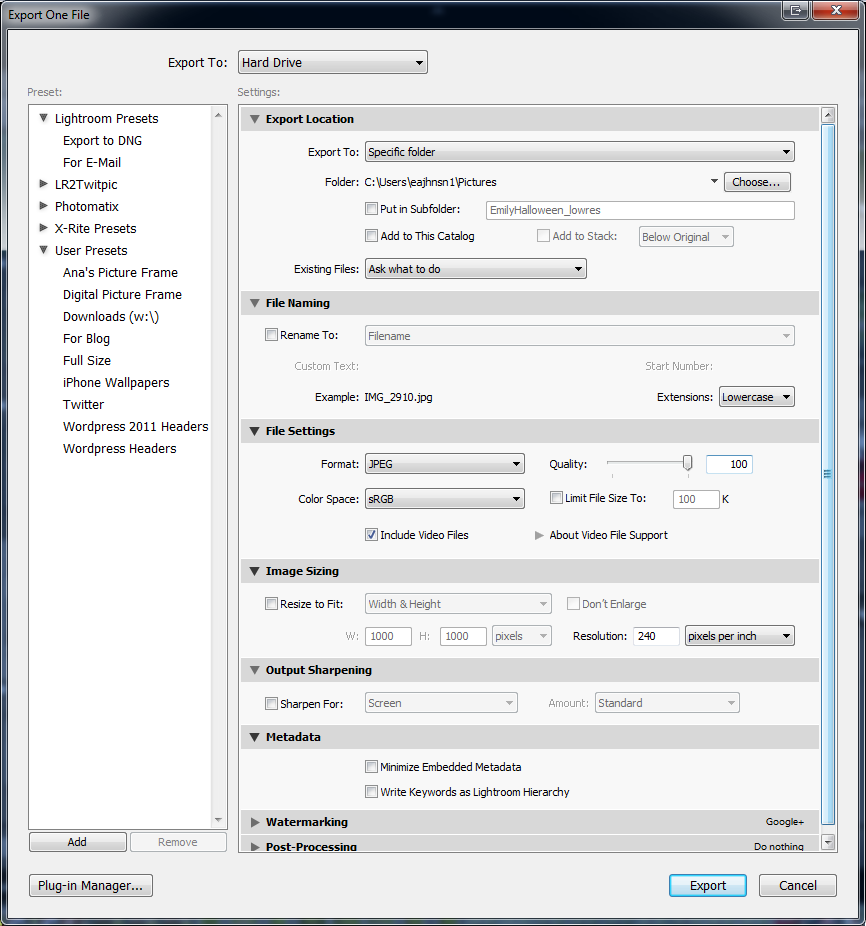Viewport: 866px width, 926px height.
Task: Collapse the Image Sizing section triangle
Action: (x=254, y=571)
